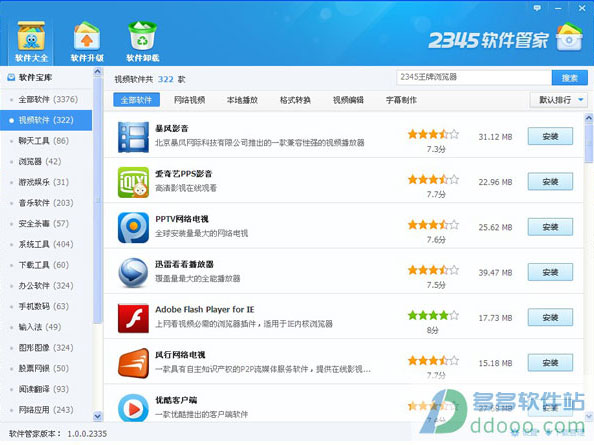This screenshot has width=594, height=445.
Task: Switch to the 本地播放 tab
Action: [x=242, y=100]
